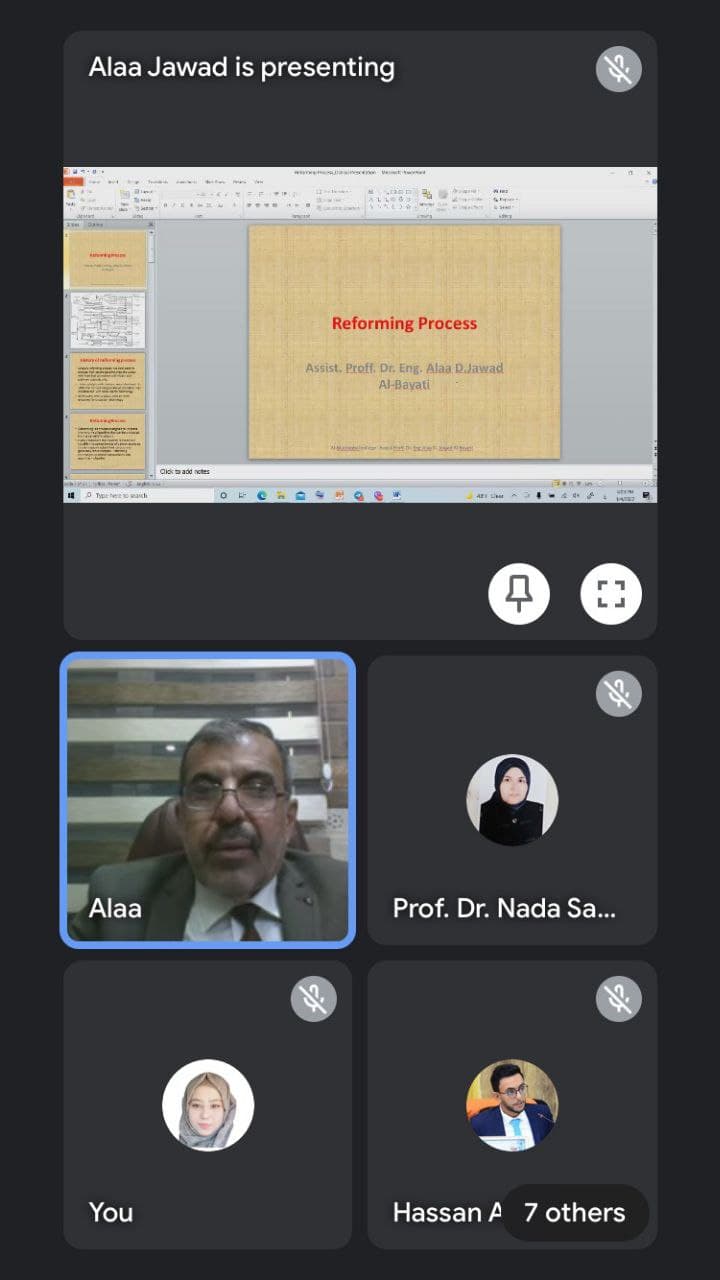Image resolution: width=720 pixels, height=1280 pixels.
Task: Tap the 'Reforming Process' slide title
Action: [x=404, y=323]
